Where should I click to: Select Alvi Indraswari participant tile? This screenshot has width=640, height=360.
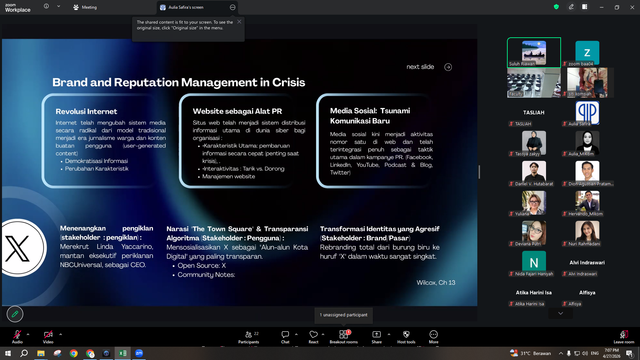pyautogui.click(x=587, y=263)
